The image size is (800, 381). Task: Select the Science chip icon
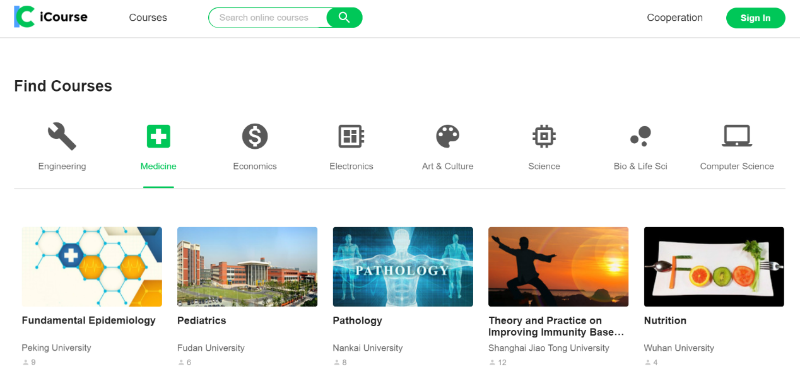[544, 136]
